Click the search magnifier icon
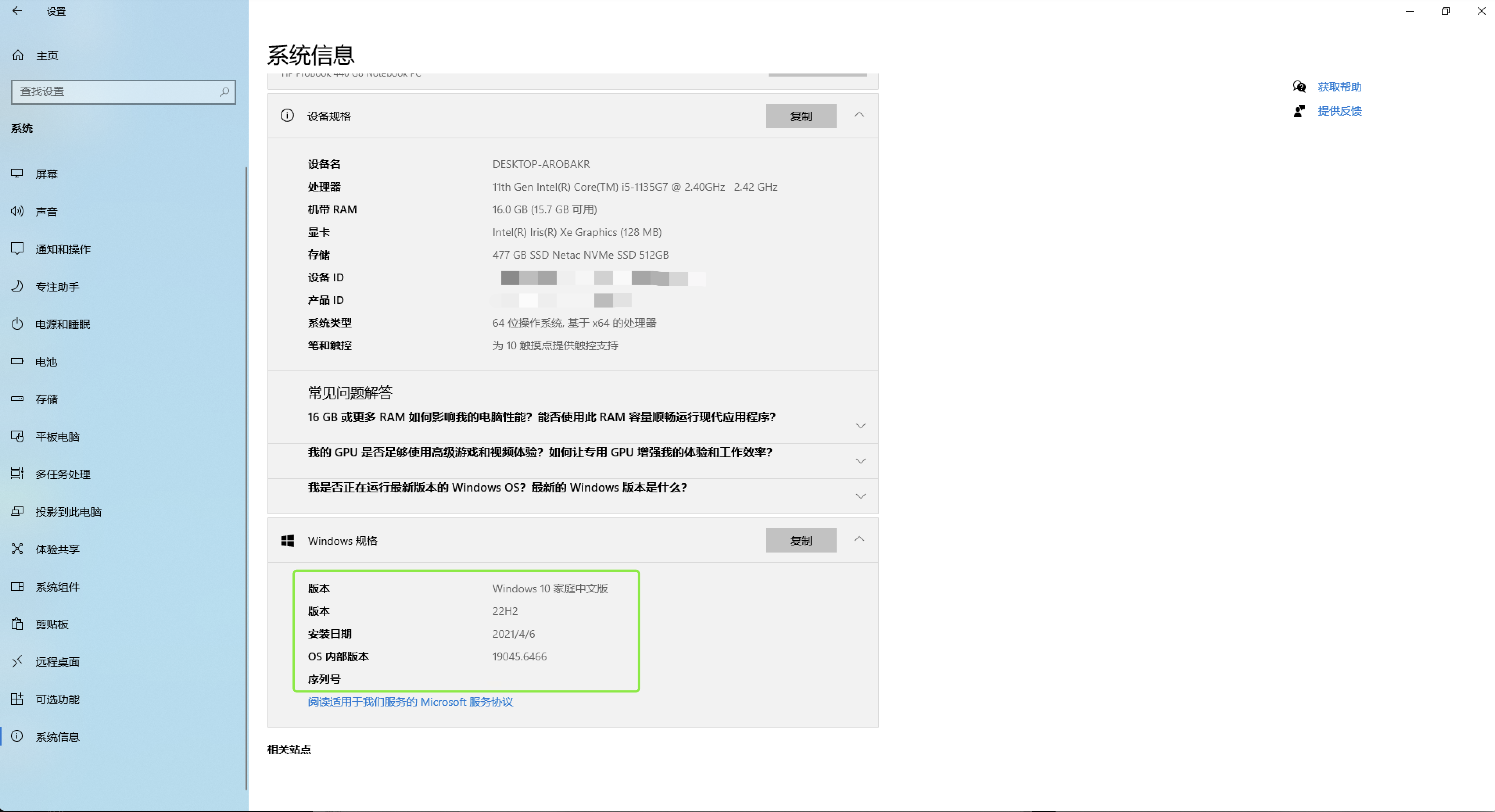Viewport: 1495px width, 812px height. point(224,92)
